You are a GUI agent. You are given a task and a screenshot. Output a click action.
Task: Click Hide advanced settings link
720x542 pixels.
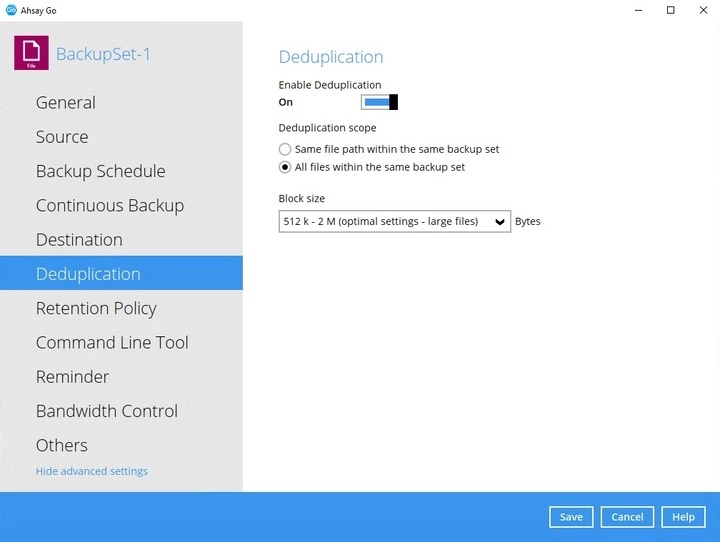coord(92,471)
